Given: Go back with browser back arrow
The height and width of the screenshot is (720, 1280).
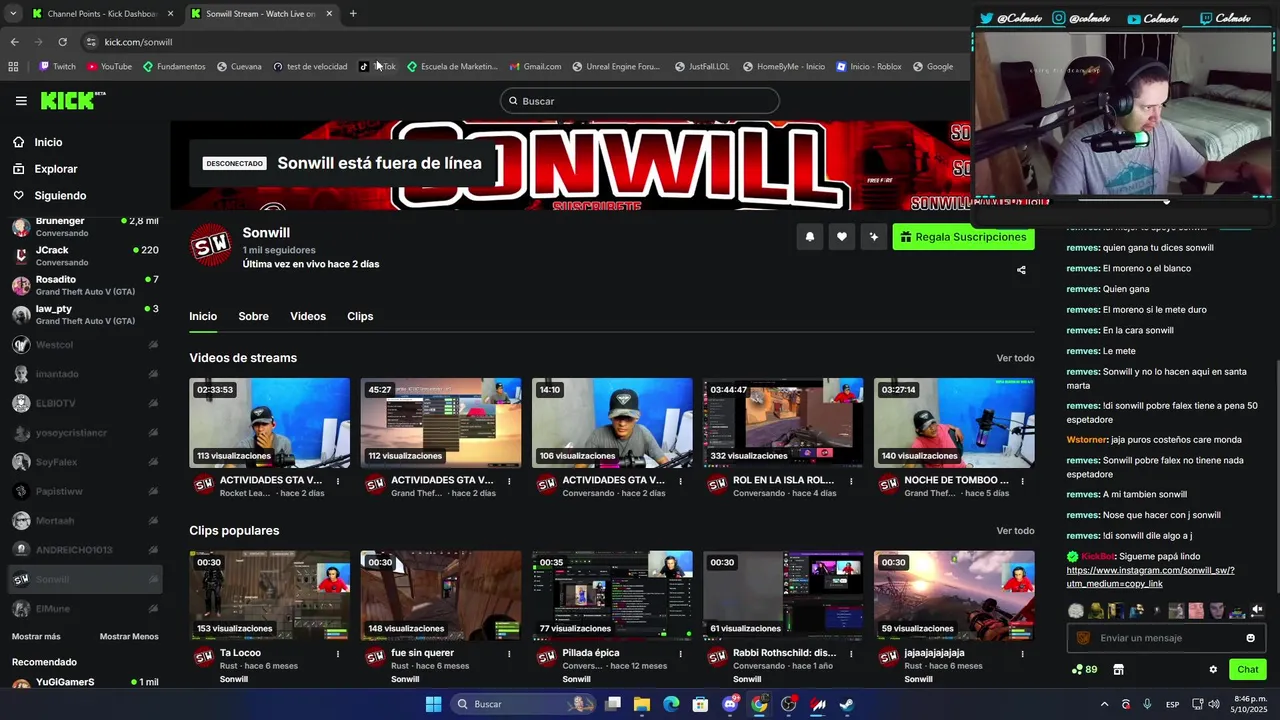Looking at the screenshot, I should 14,42.
